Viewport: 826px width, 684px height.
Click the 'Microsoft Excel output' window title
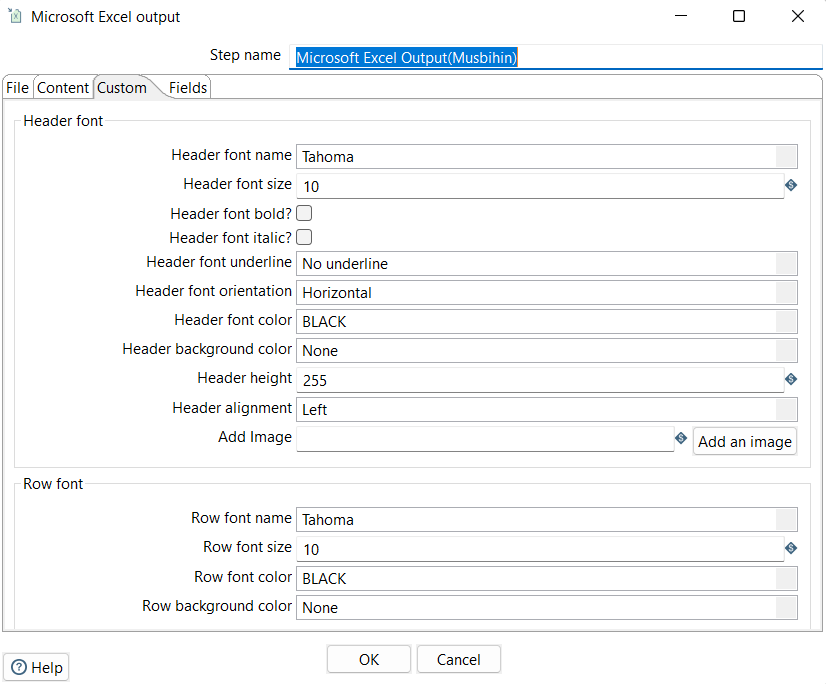point(105,17)
